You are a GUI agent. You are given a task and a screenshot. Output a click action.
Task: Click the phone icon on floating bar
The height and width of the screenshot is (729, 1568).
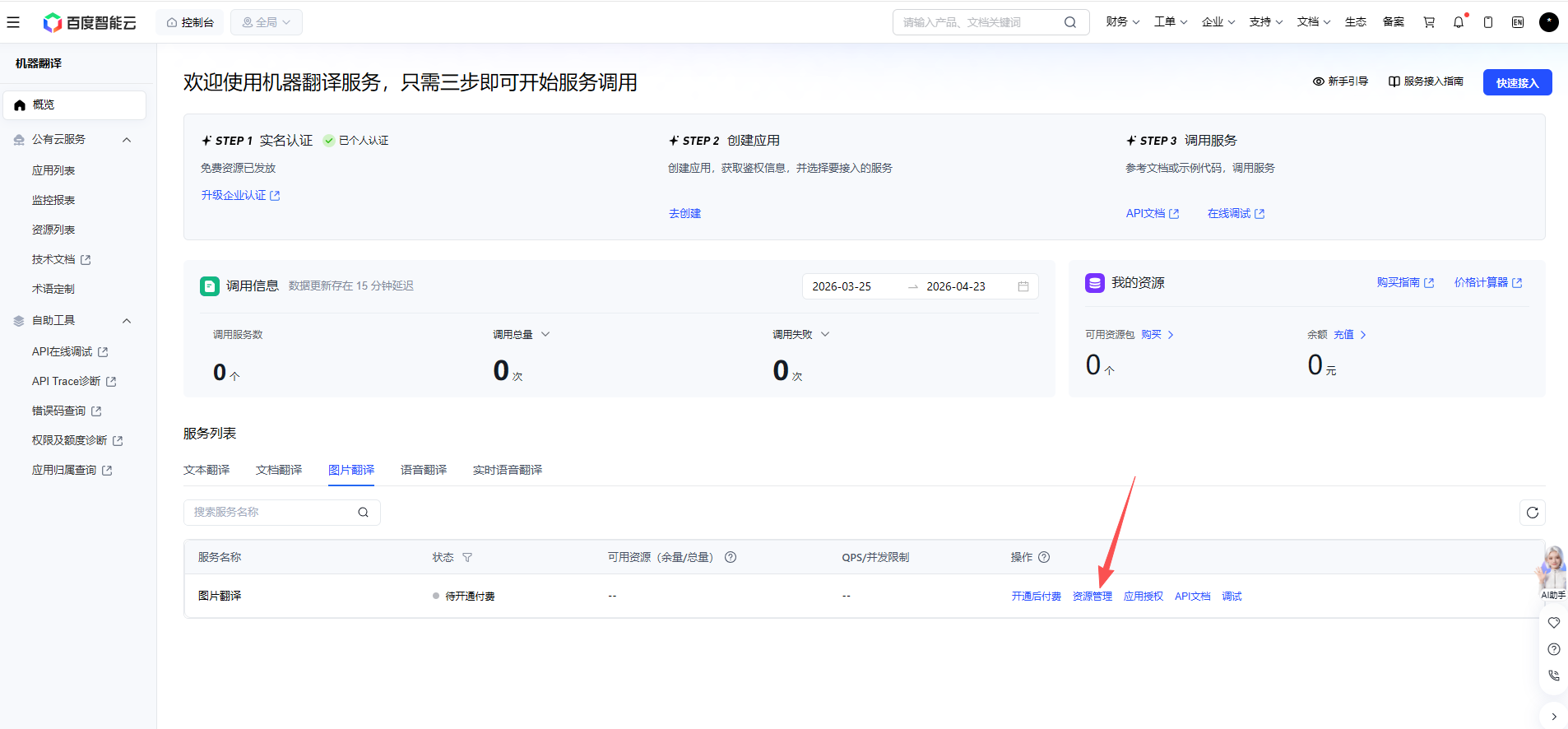pos(1554,676)
